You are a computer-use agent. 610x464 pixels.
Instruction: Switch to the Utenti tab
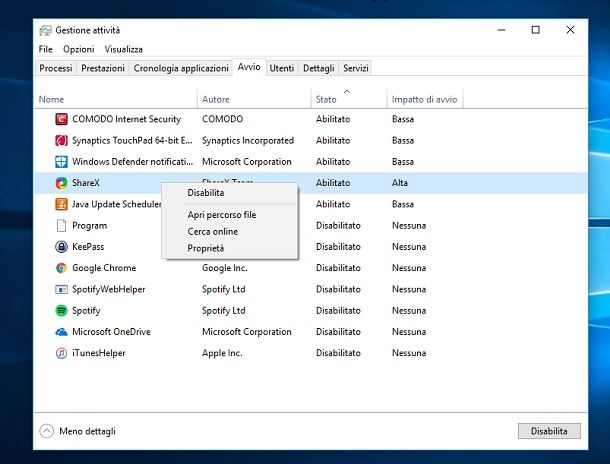tap(282, 68)
